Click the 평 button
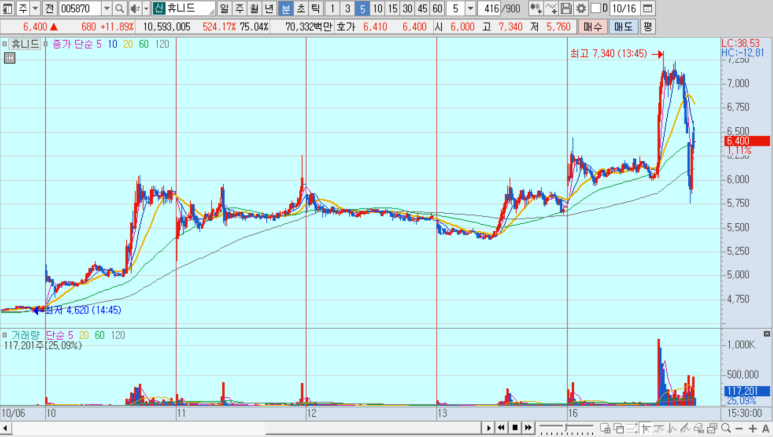Screen dimensions: 773x437 pyautogui.click(x=647, y=27)
